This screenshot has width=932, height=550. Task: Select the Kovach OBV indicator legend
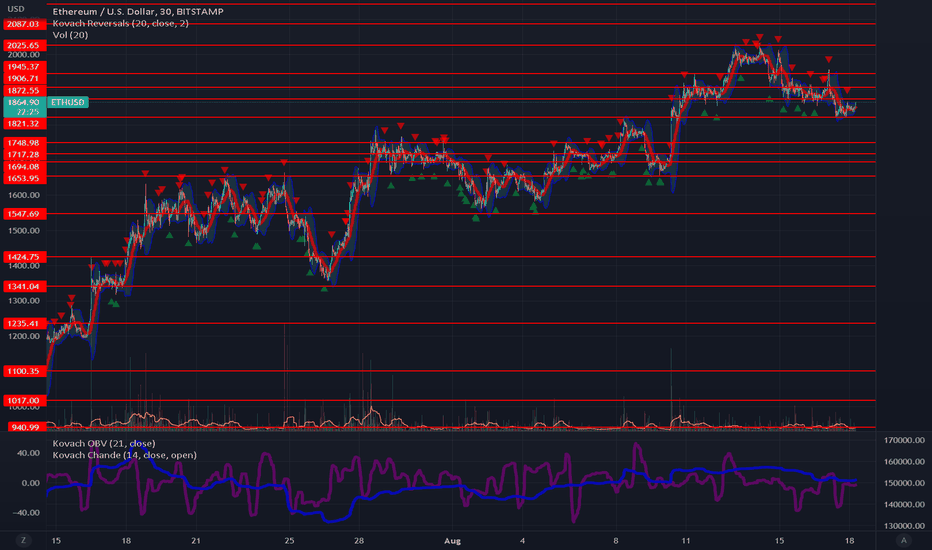[x=104, y=444]
